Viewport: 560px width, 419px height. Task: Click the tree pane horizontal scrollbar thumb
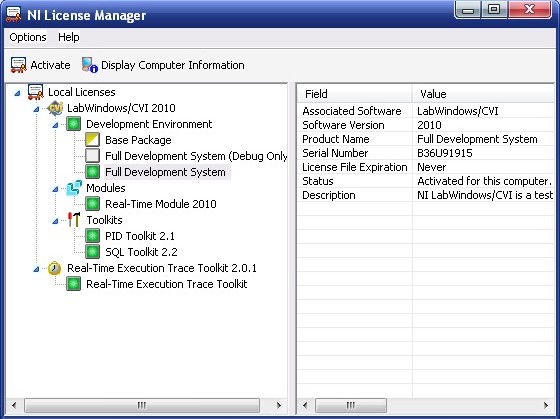(142, 405)
